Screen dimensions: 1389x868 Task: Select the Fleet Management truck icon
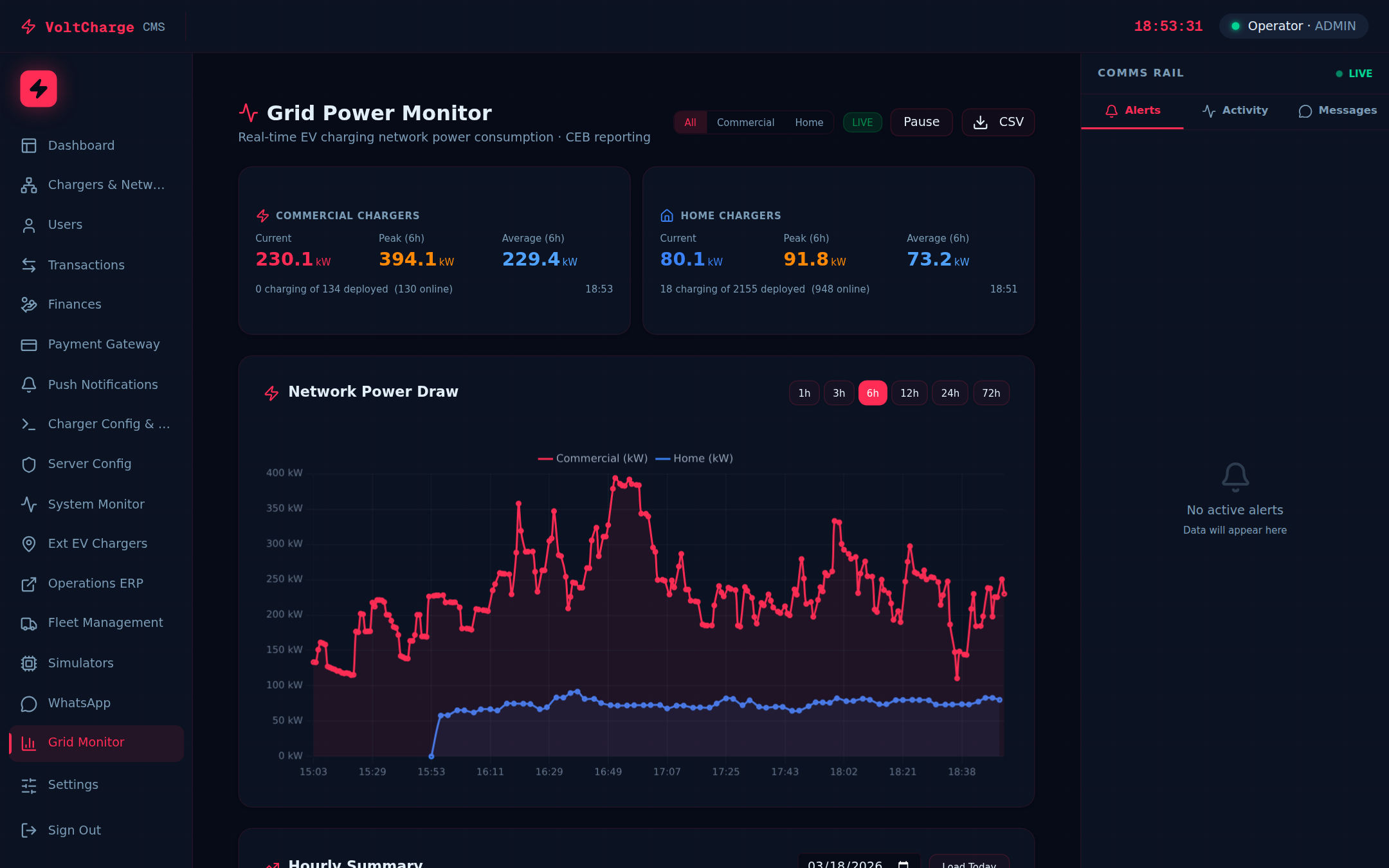[x=29, y=623]
